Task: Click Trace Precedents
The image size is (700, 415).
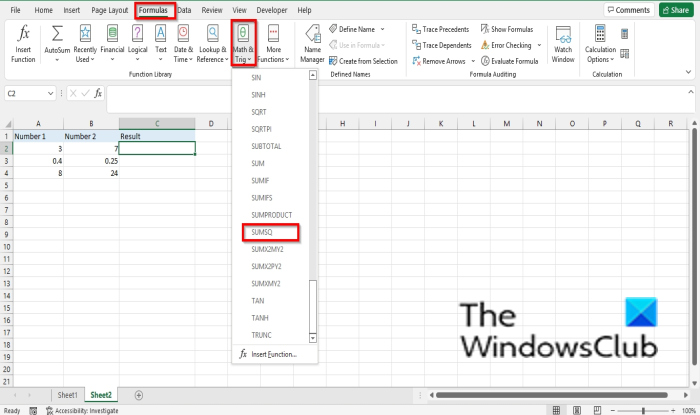Action: 441,29
